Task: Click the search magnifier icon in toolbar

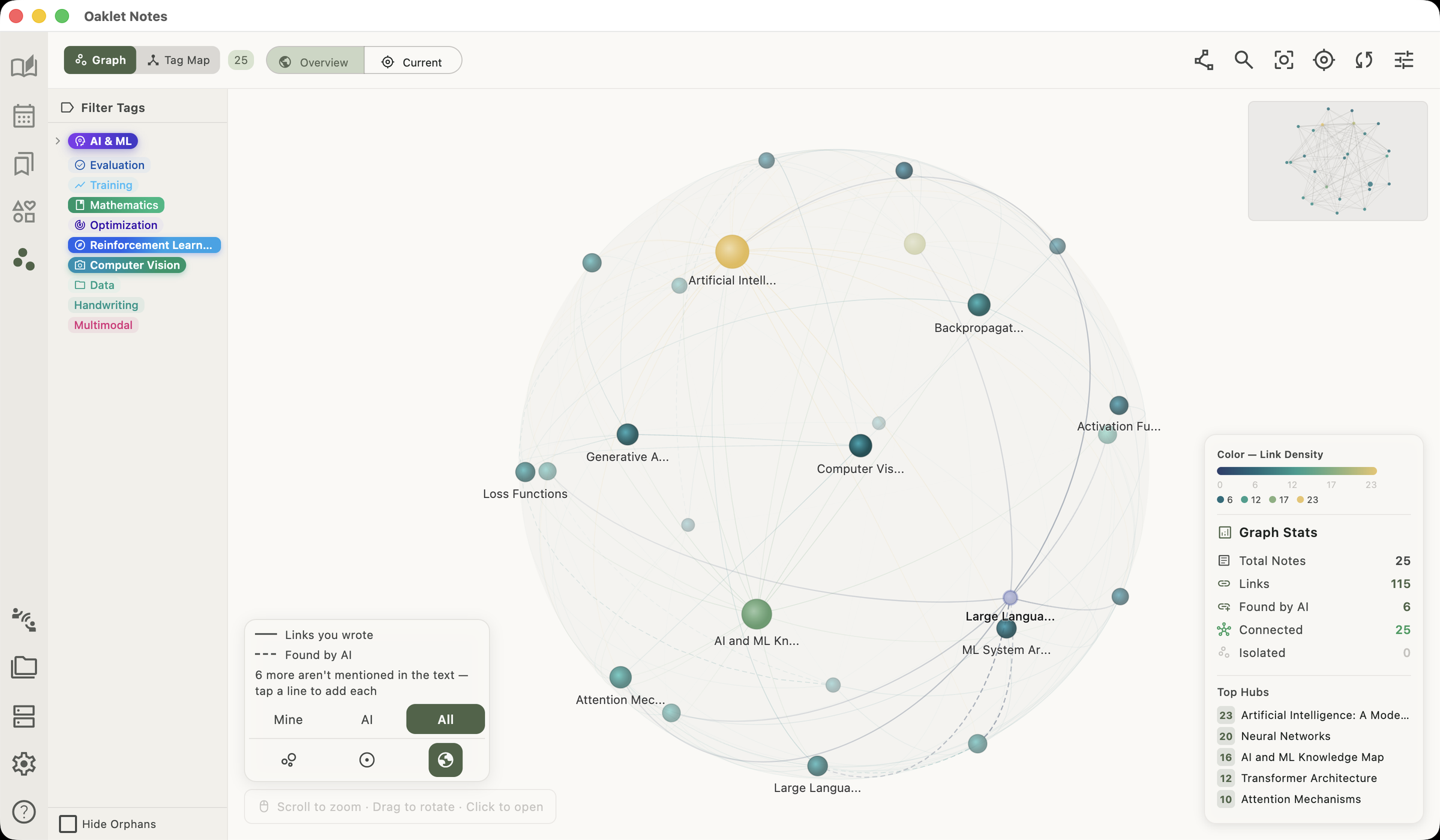Action: click(x=1244, y=60)
